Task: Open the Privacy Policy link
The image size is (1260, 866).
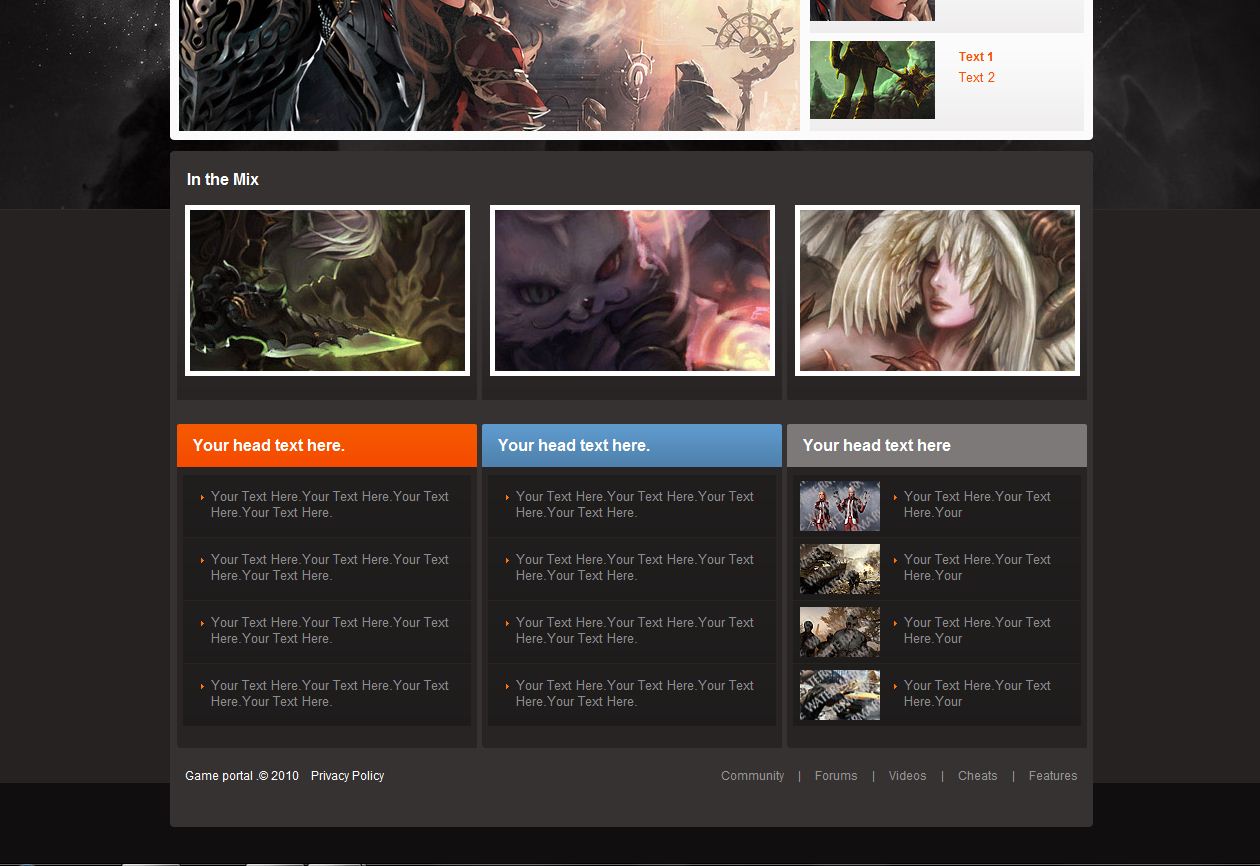Action: coord(347,776)
